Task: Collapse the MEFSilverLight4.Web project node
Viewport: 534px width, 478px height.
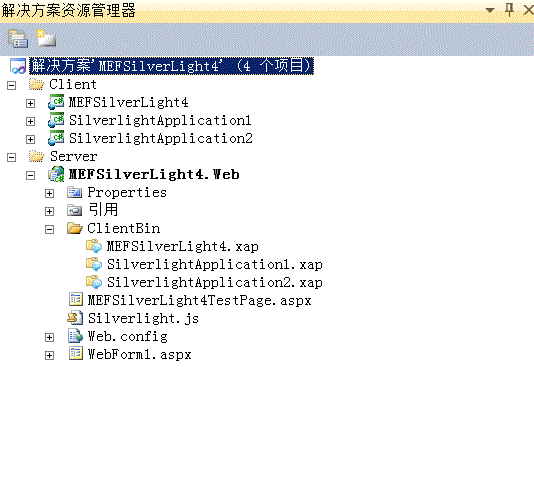Action: [31, 176]
